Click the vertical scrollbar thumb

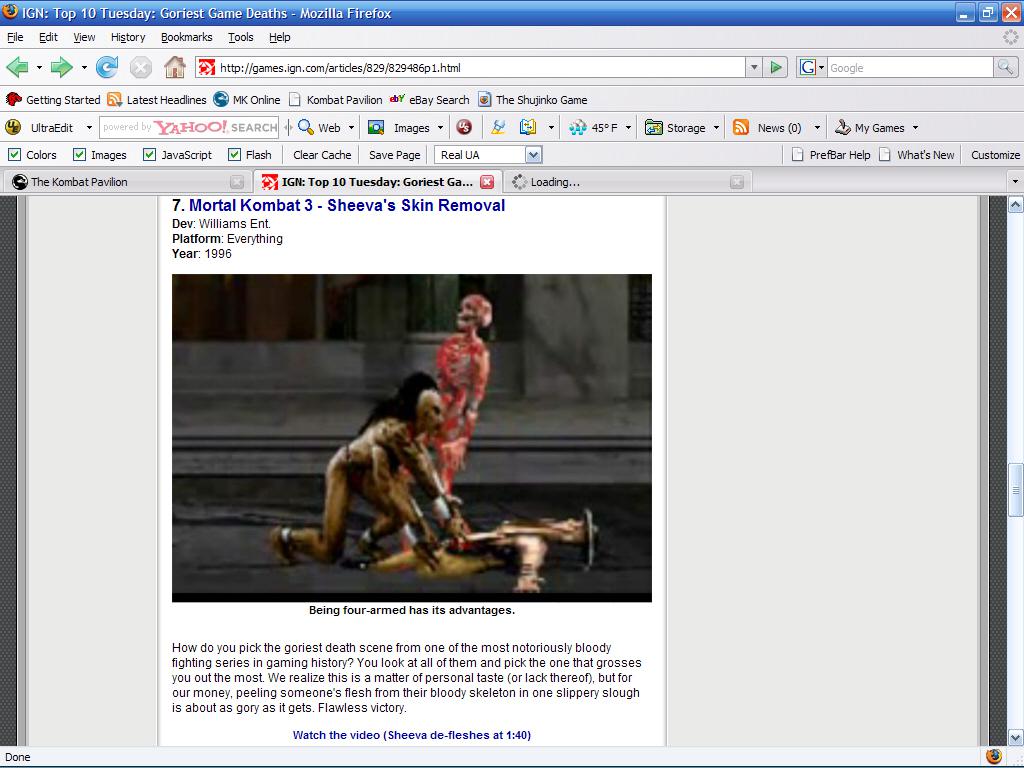pos(1015,488)
